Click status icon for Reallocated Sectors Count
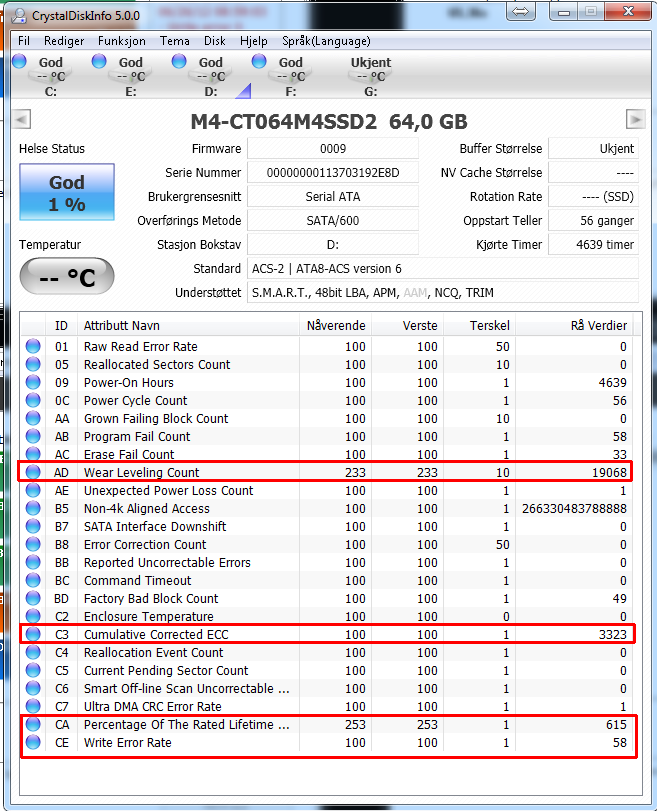Viewport: 657px width, 811px height. (33, 364)
